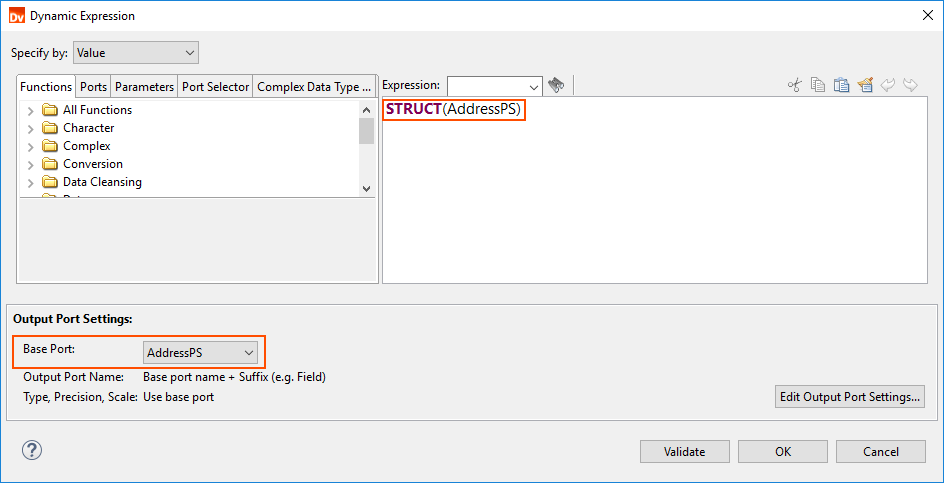Screen dimensions: 944x483
Task: Click the Find binoculars icon beside Expression
Action: pyautogui.click(x=557, y=86)
